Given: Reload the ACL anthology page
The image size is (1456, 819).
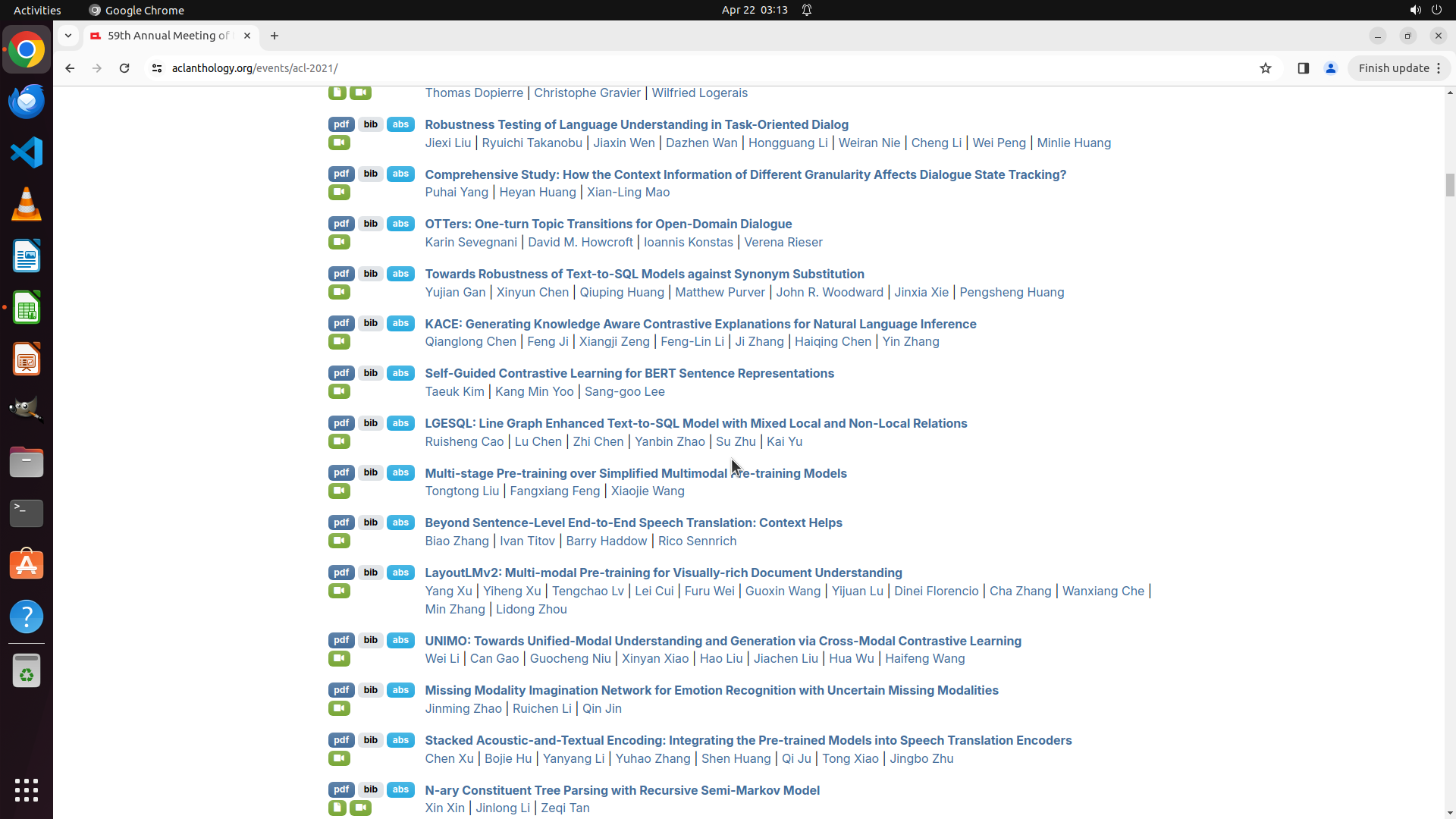Looking at the screenshot, I should tap(124, 68).
